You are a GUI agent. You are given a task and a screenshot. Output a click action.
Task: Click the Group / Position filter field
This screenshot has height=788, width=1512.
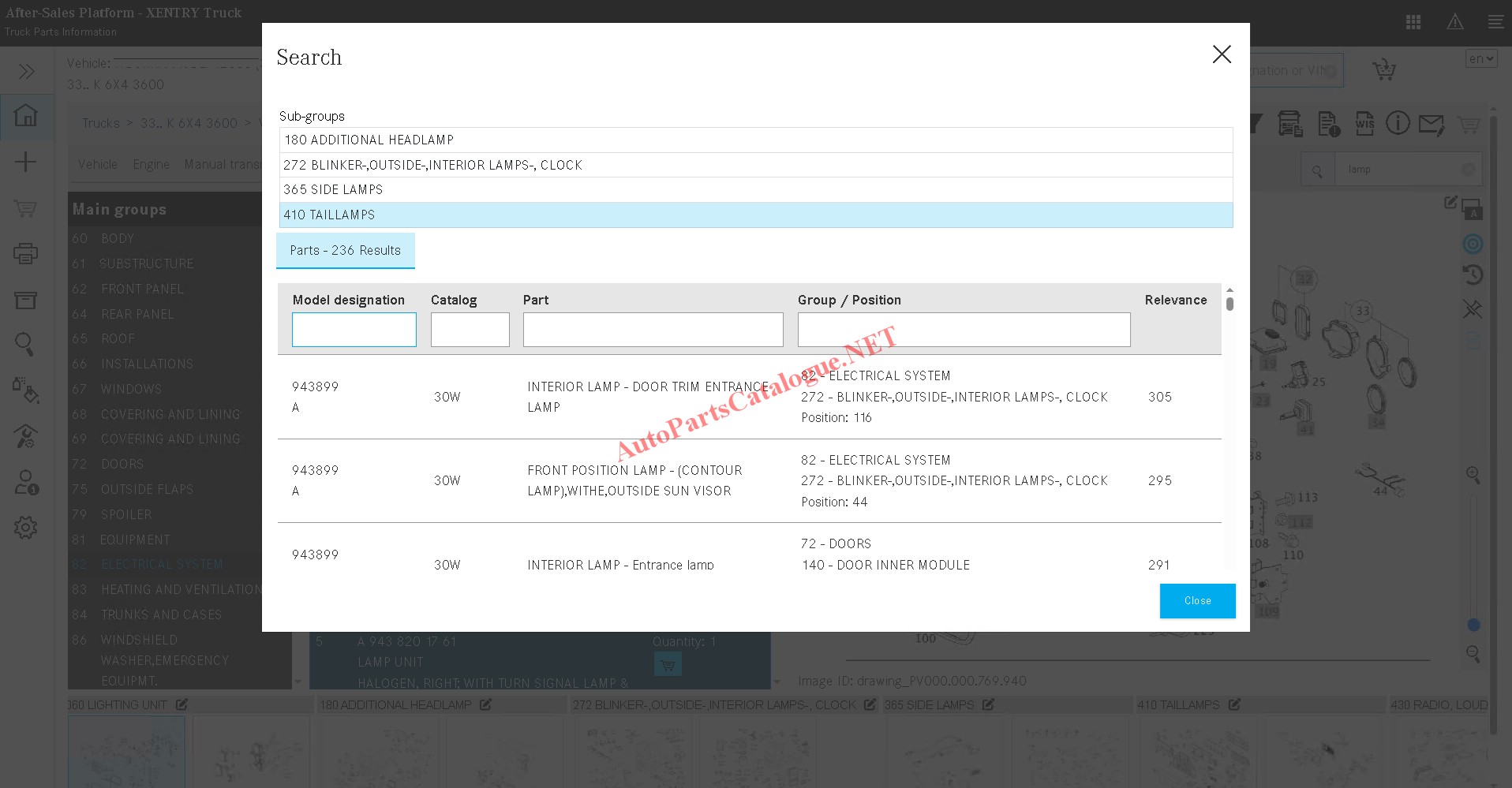tap(964, 330)
